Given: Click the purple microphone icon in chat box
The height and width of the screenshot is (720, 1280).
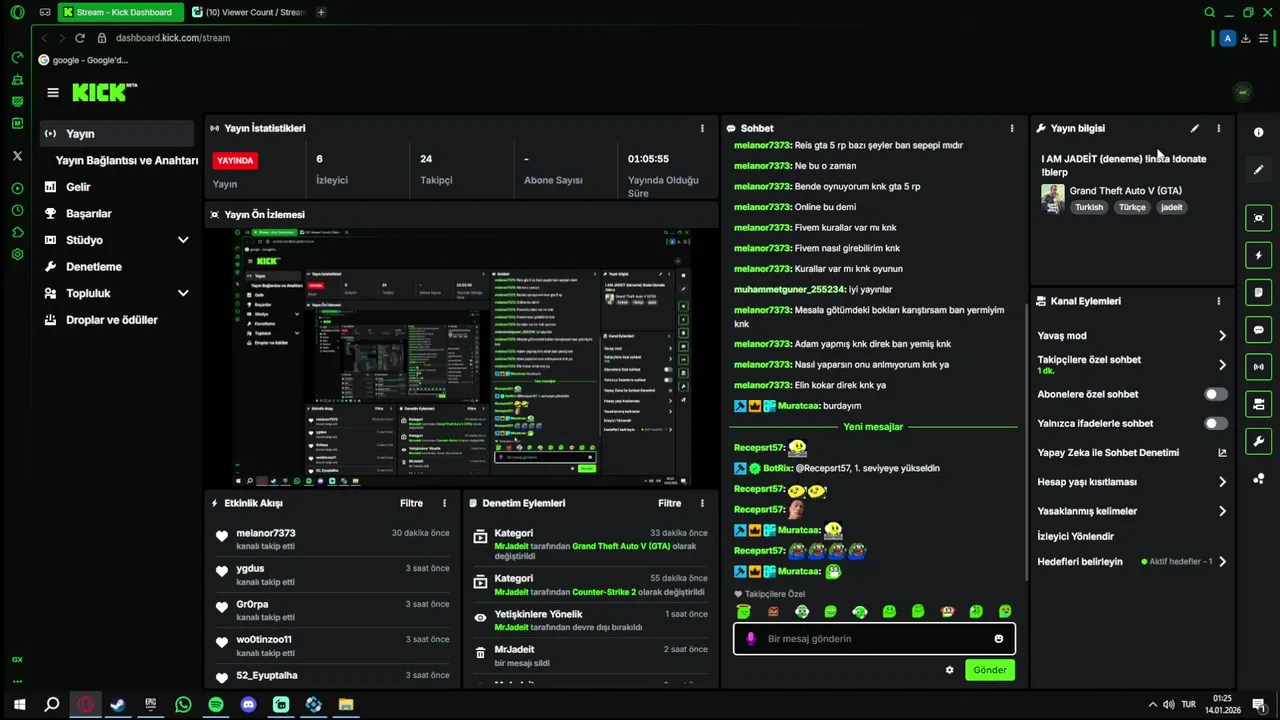Looking at the screenshot, I should (751, 638).
